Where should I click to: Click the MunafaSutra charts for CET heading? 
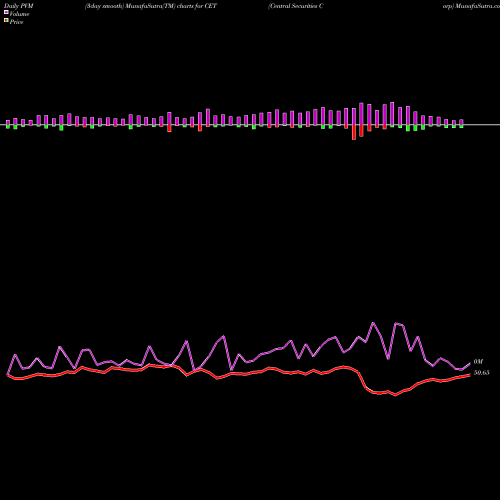pyautogui.click(x=151, y=6)
